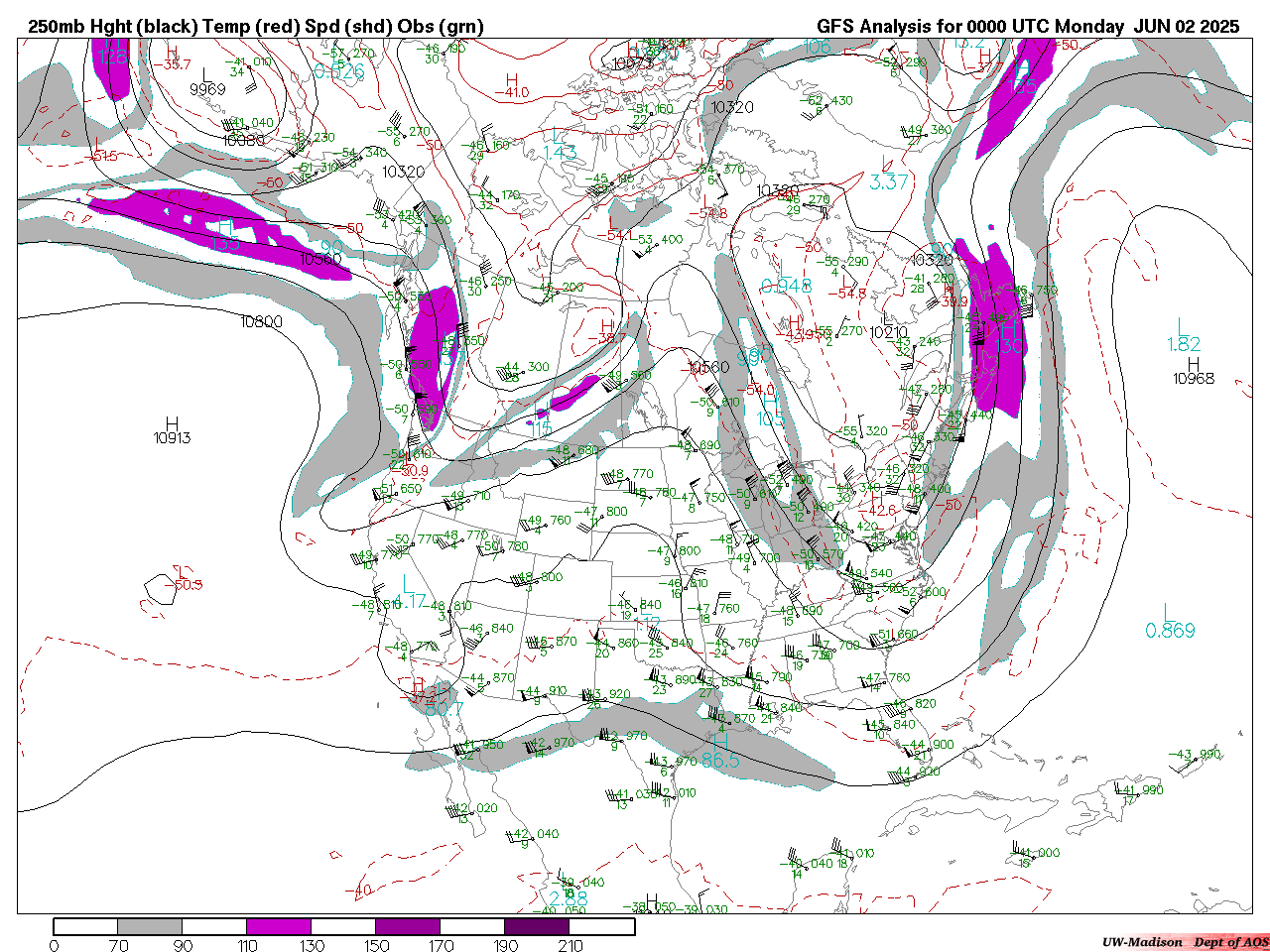
Task: Click the cyan L 1.82 marker
Action: pos(1184,335)
